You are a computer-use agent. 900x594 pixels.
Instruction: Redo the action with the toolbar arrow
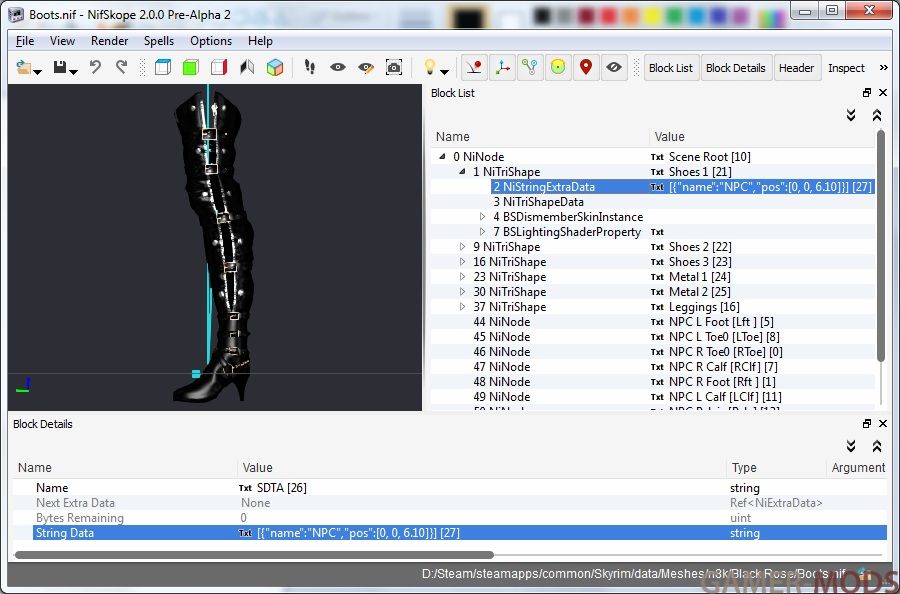coord(121,68)
